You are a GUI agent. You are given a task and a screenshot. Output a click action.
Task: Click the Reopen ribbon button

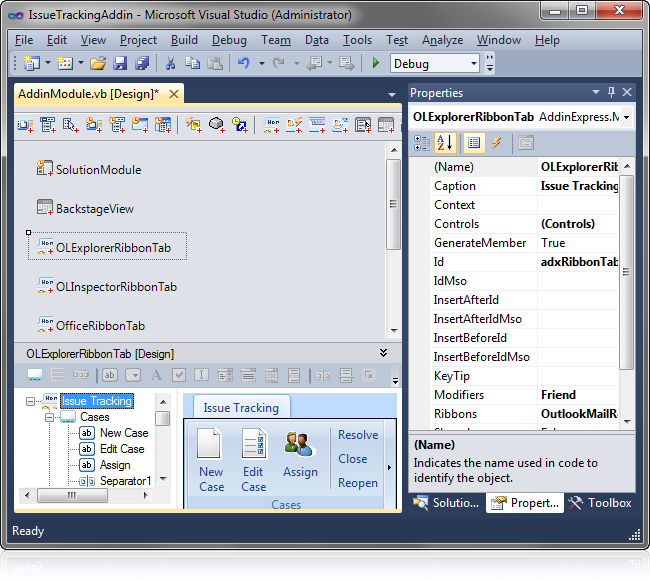358,483
